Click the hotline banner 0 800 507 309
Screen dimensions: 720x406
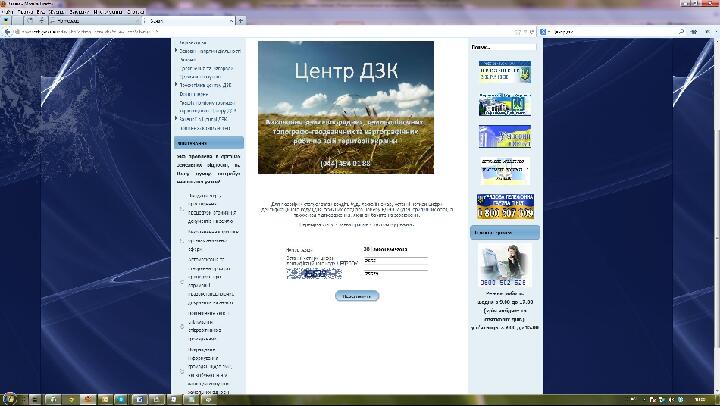(505, 206)
